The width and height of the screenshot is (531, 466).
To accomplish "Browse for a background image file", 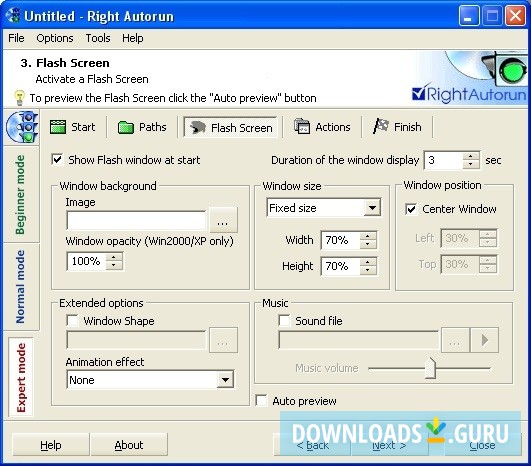I will click(x=223, y=220).
